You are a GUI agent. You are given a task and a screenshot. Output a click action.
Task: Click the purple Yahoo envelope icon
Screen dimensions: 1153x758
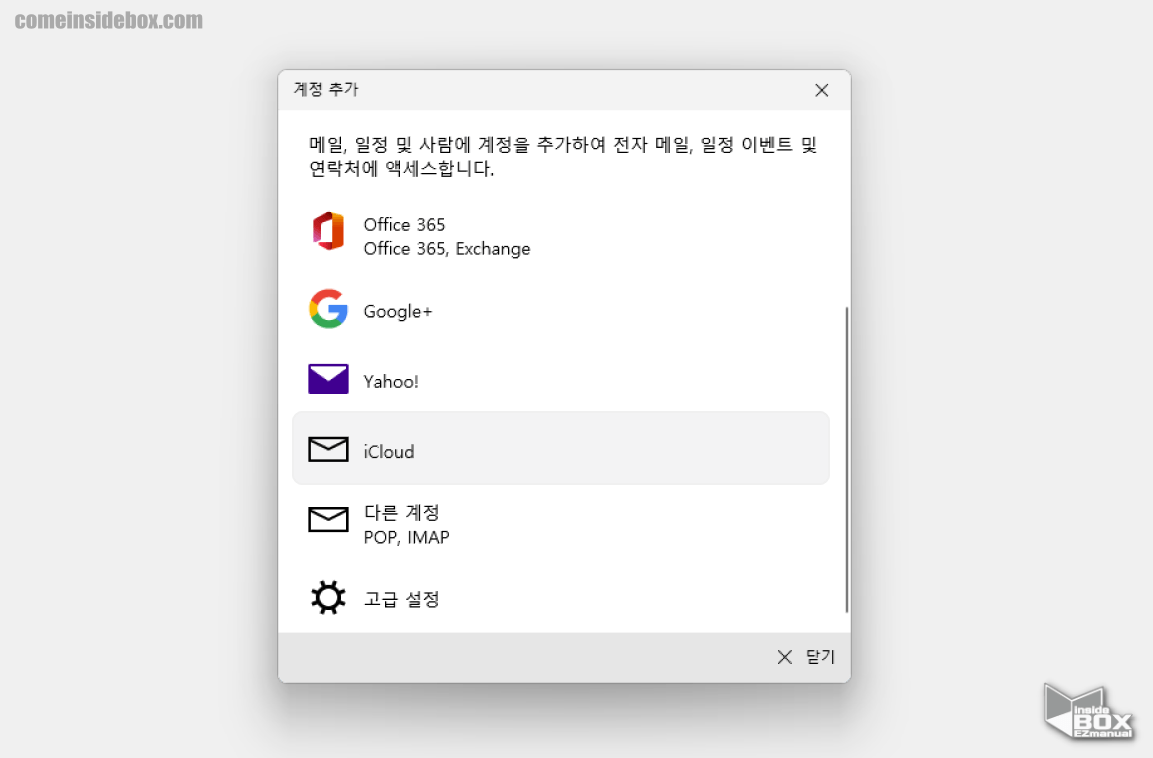point(328,379)
